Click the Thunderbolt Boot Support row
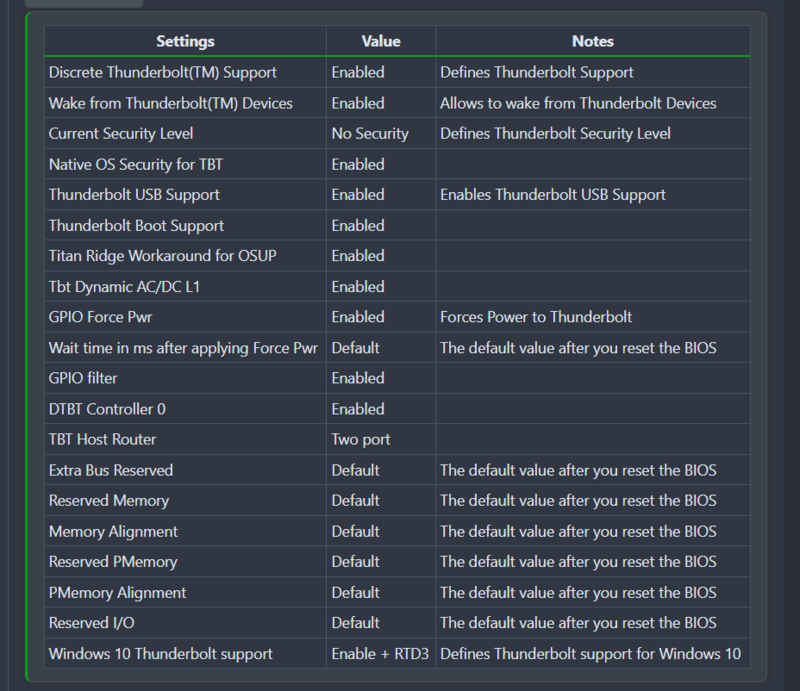This screenshot has width=800, height=691. [x=136, y=225]
